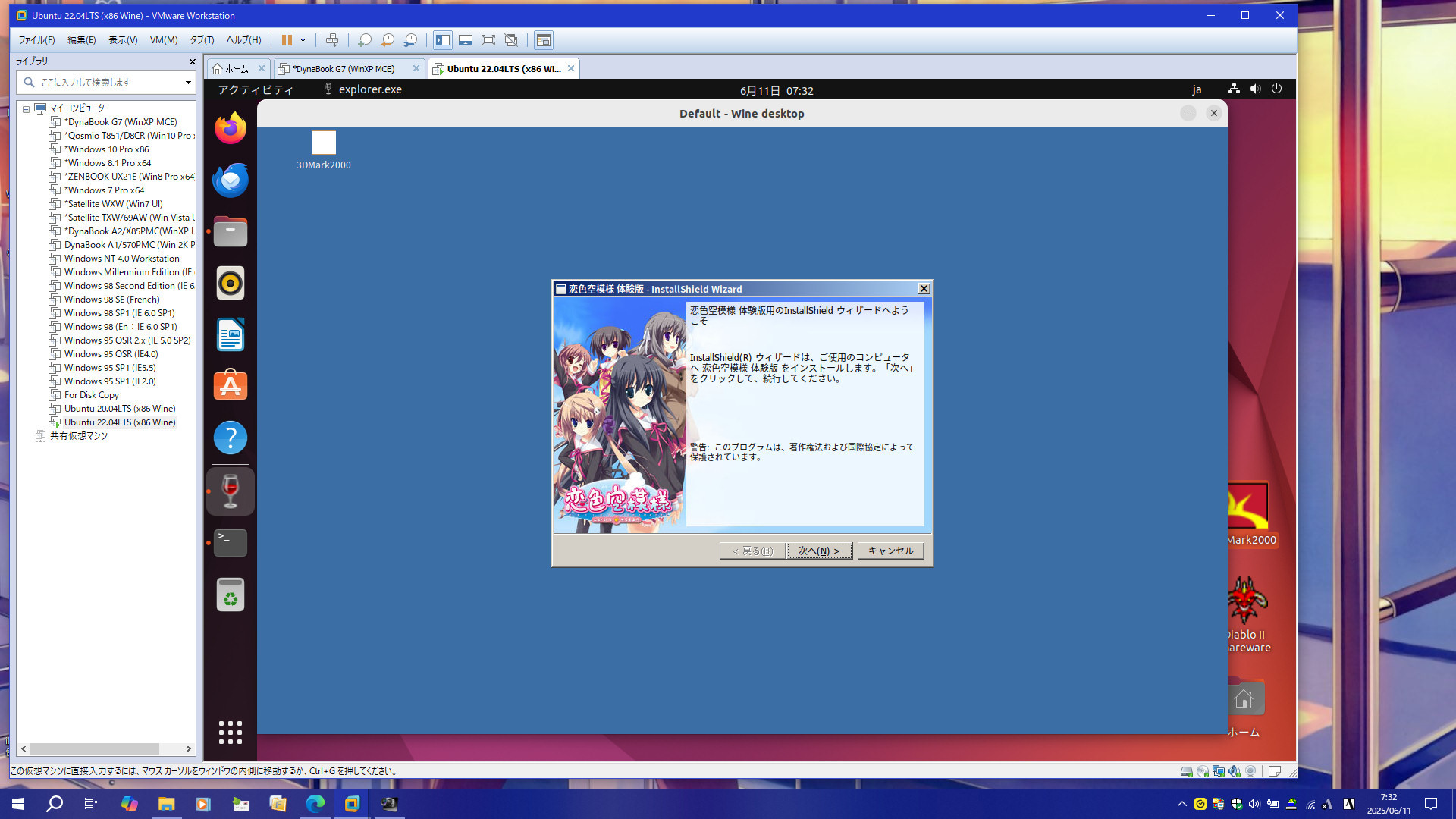This screenshot has width=1456, height=819.
Task: Click the Wine glass icon in dock
Action: [x=231, y=491]
